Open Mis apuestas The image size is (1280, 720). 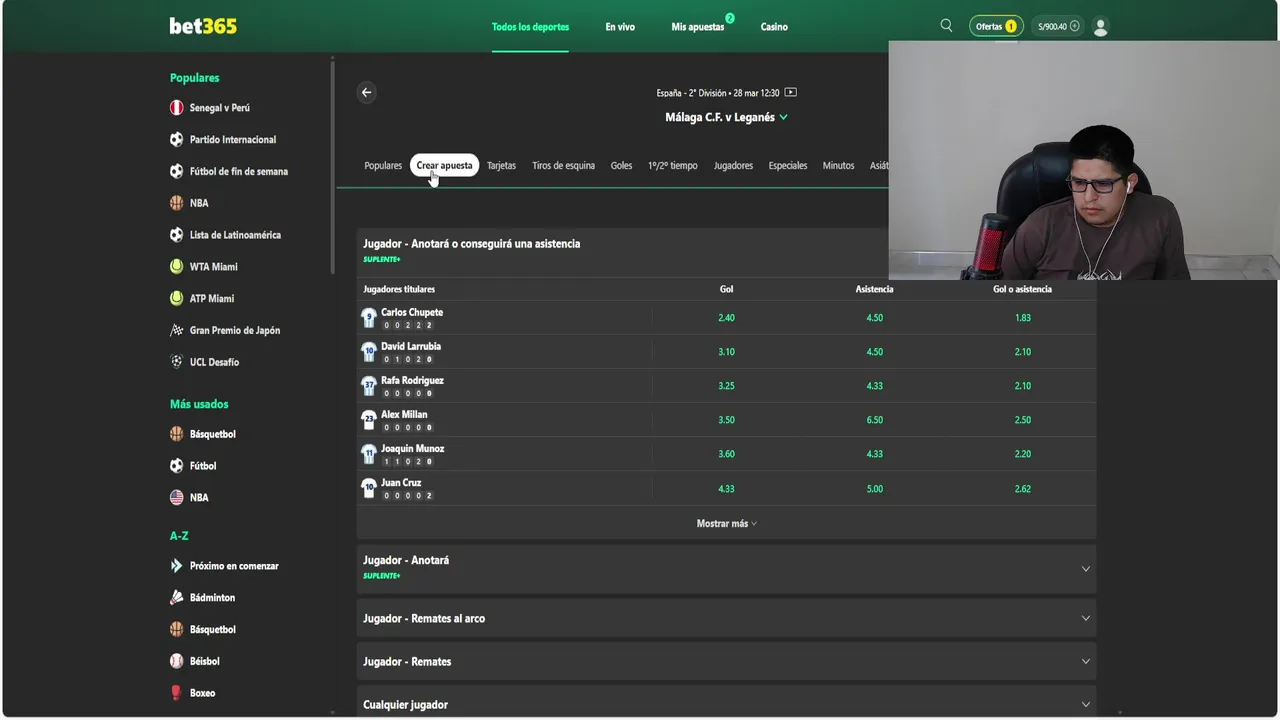point(698,27)
